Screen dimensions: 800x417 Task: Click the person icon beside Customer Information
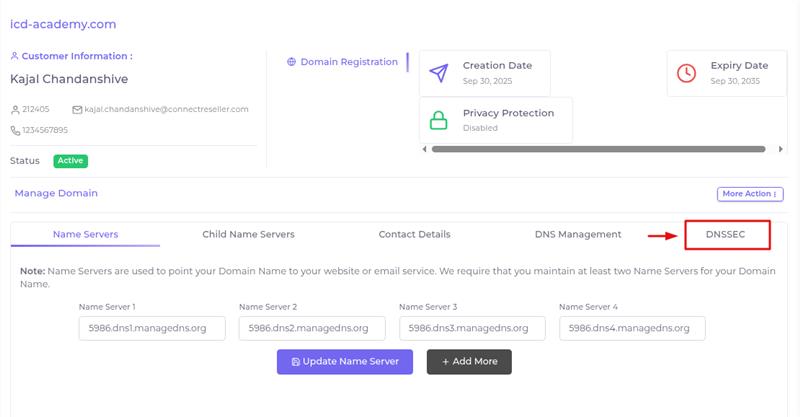(15, 57)
